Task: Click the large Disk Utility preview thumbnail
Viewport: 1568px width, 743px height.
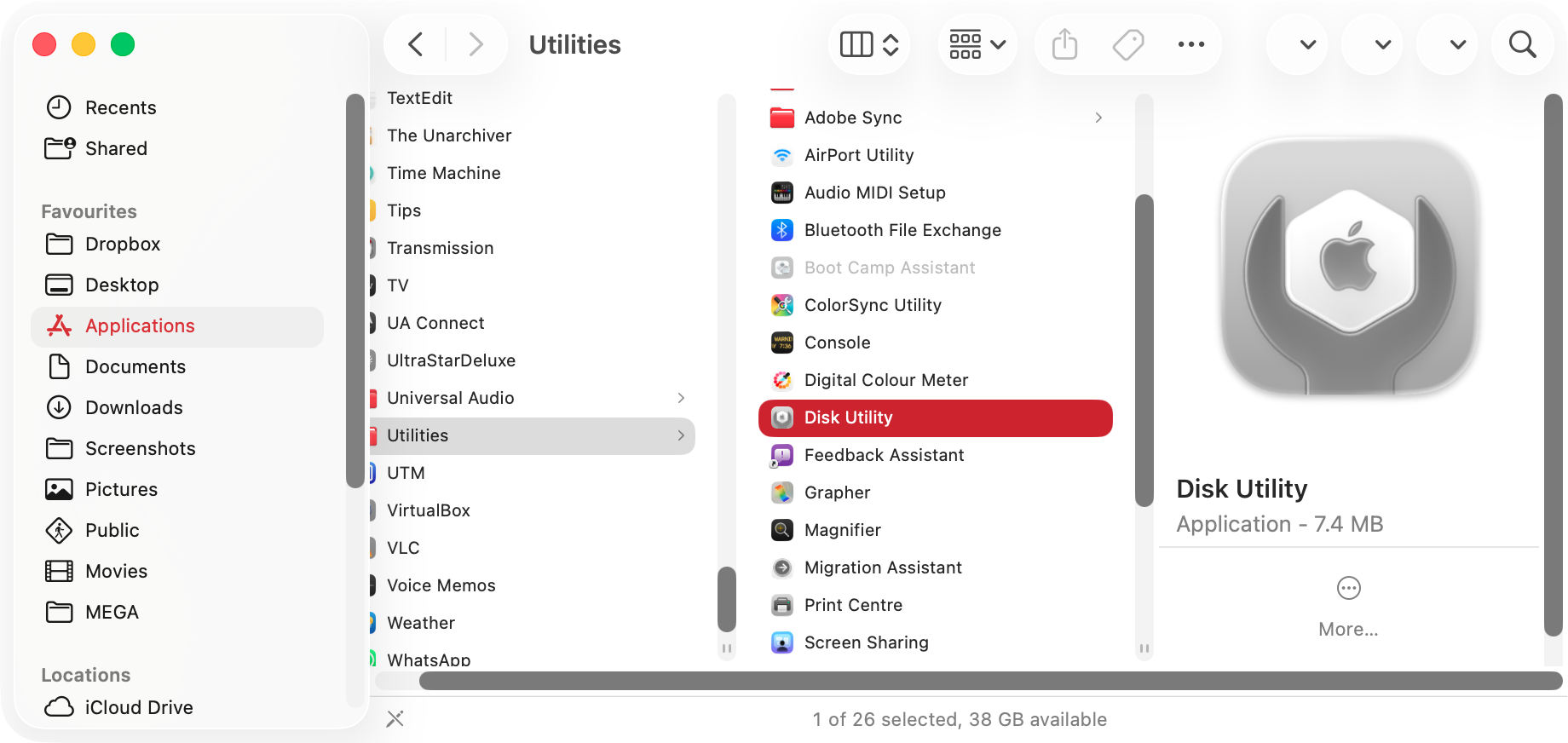Action: (1349, 267)
